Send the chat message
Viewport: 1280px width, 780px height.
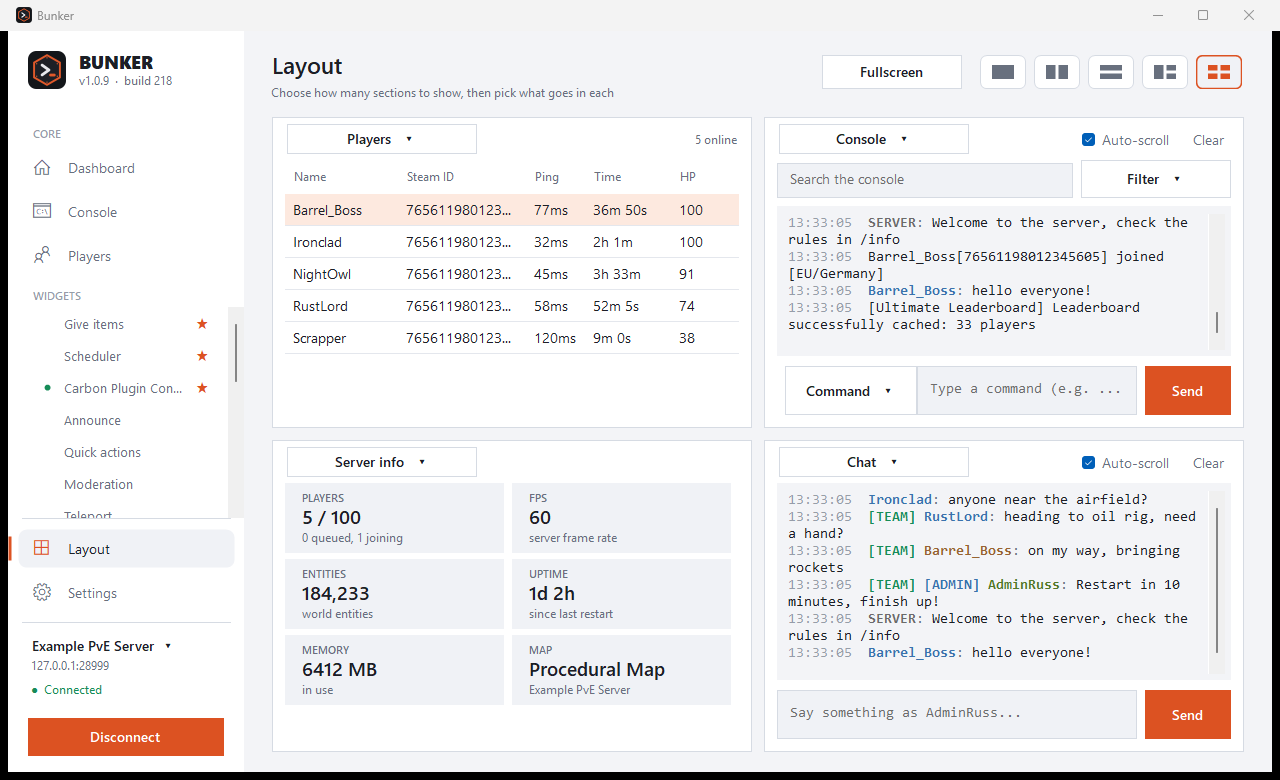(x=1188, y=715)
